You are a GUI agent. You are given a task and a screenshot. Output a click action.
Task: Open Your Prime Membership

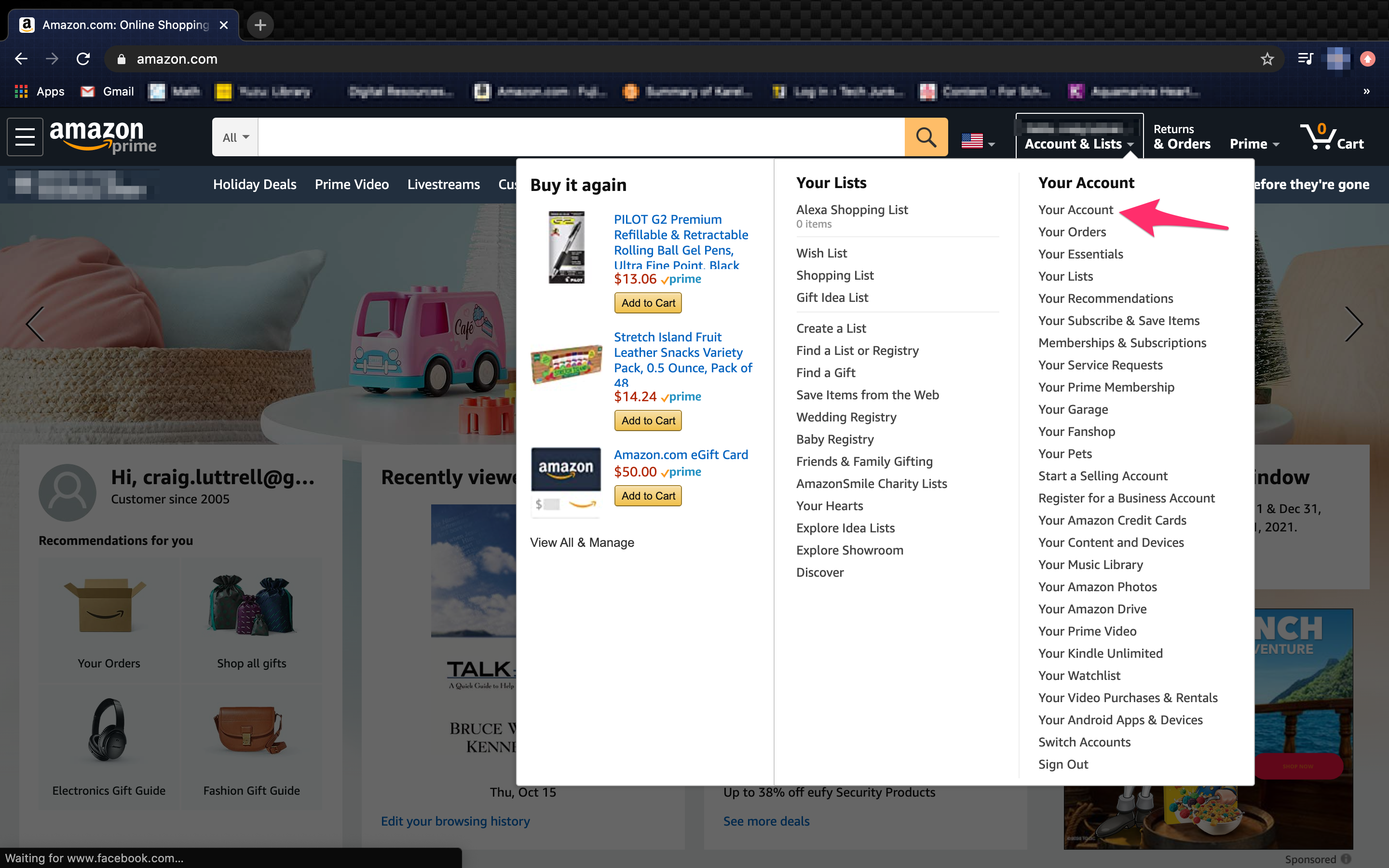pos(1106,387)
